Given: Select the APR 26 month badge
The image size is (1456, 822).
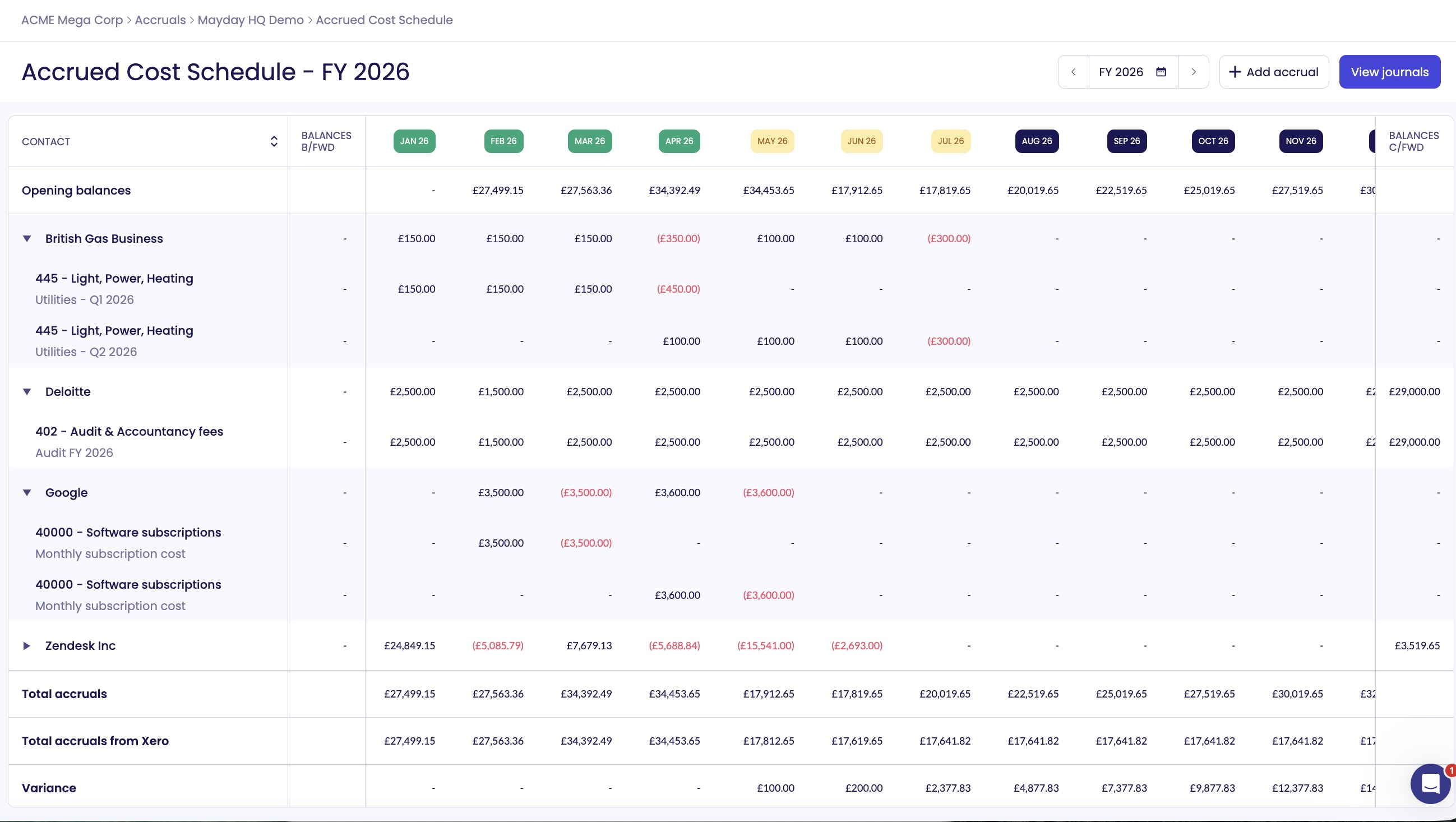Looking at the screenshot, I should click(679, 141).
